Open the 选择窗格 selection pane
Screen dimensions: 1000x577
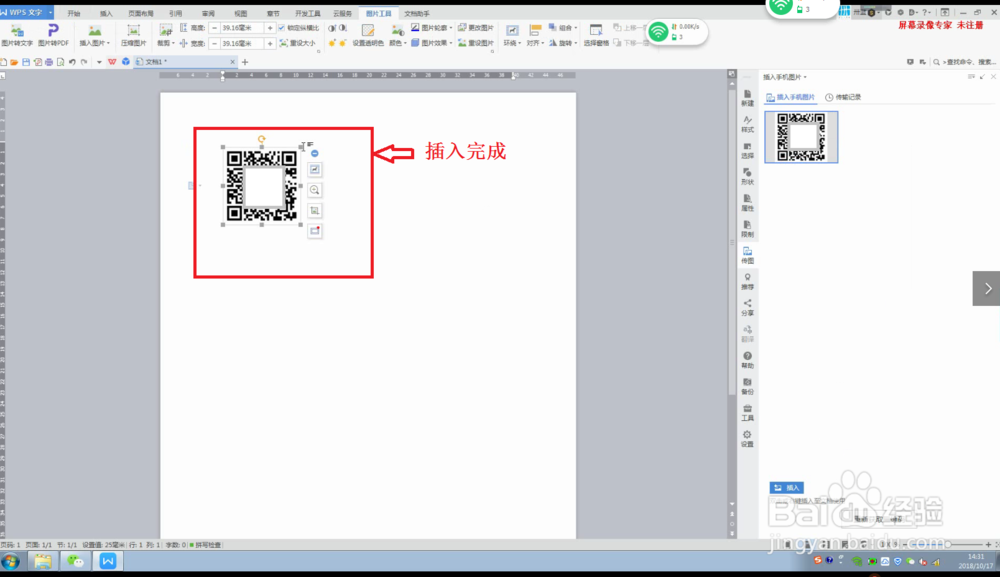[x=596, y=36]
